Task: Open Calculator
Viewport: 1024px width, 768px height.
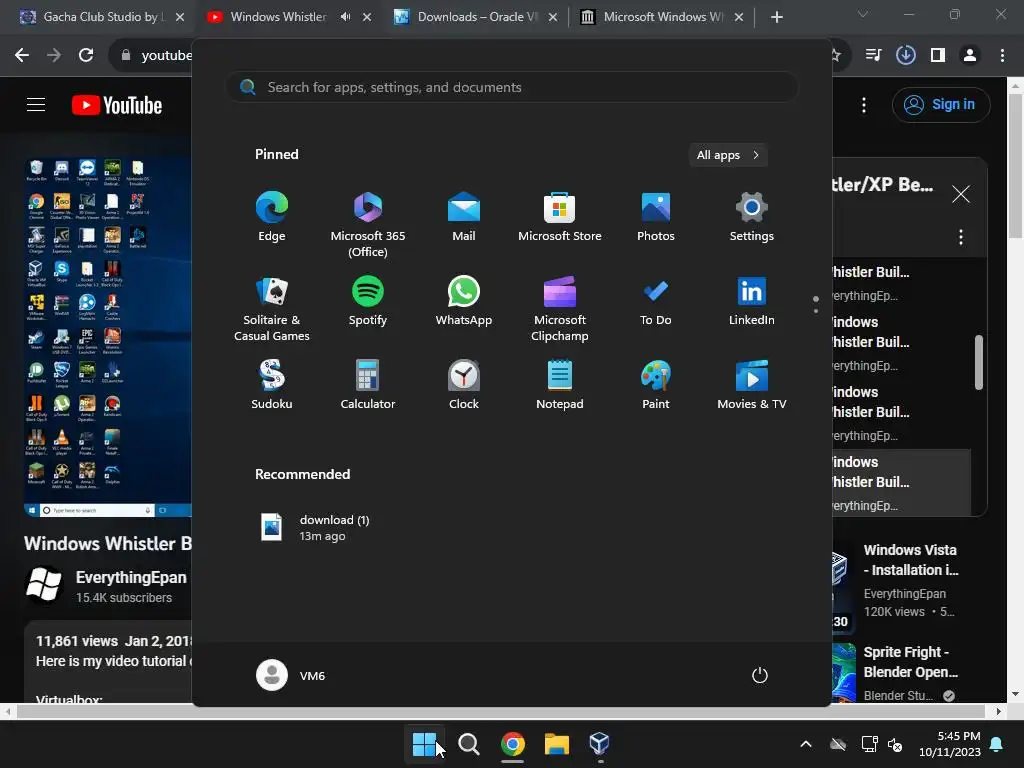Action: click(x=368, y=385)
